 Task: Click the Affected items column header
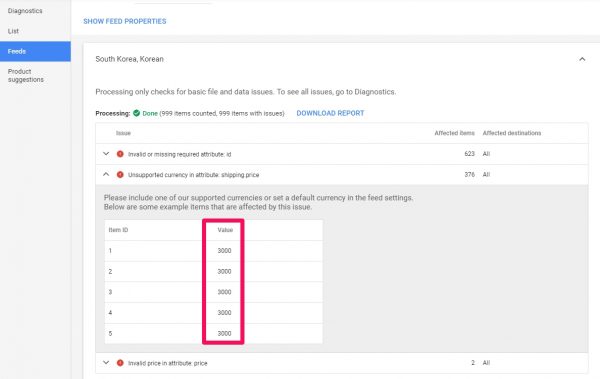(454, 133)
